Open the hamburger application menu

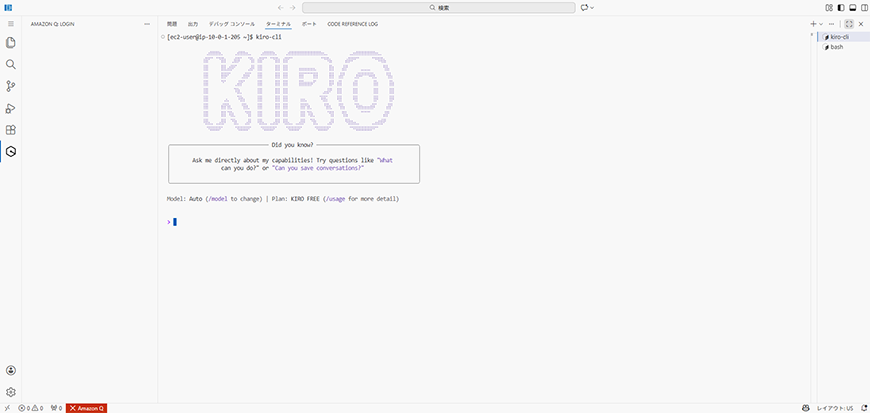(11, 24)
